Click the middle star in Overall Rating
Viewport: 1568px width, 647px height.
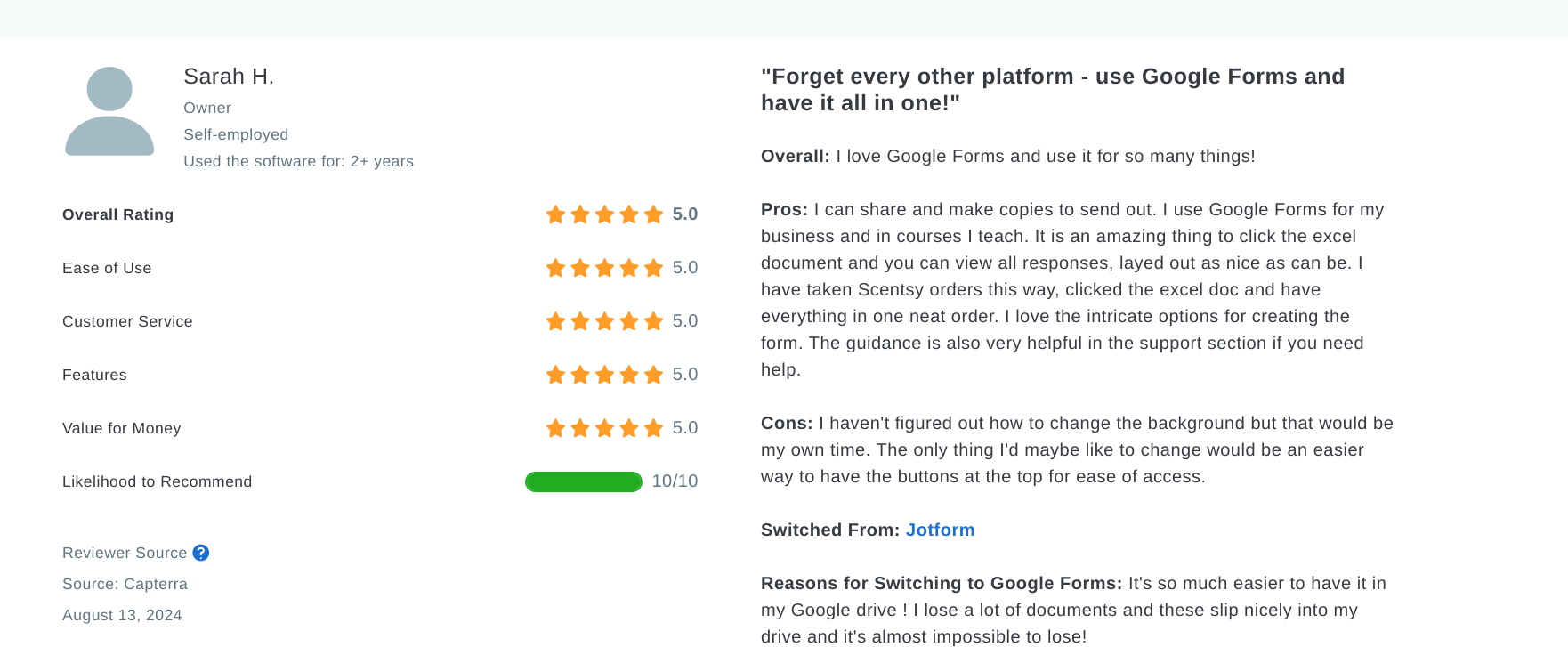[604, 214]
